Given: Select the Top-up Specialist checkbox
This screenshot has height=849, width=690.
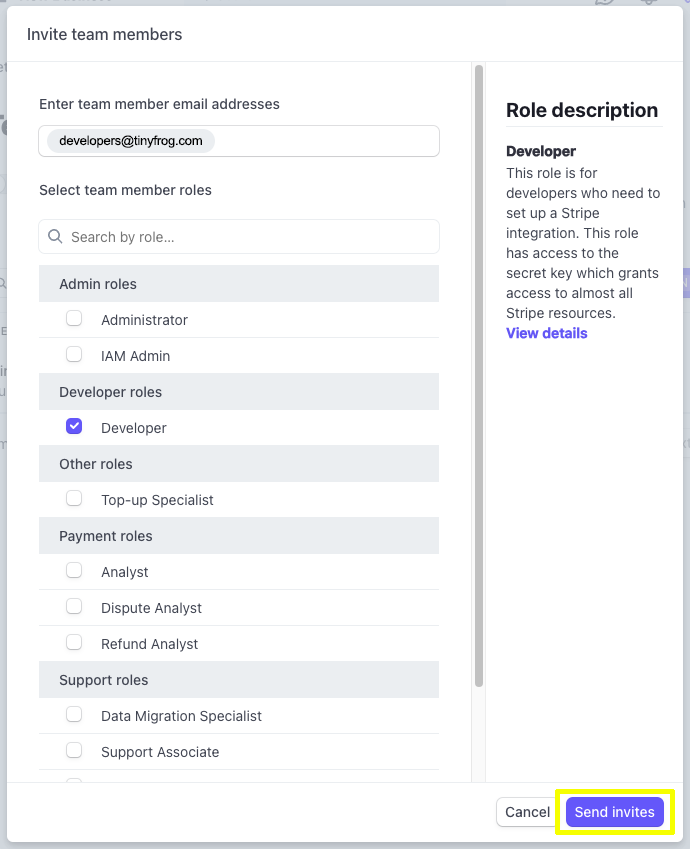Looking at the screenshot, I should 74,499.
